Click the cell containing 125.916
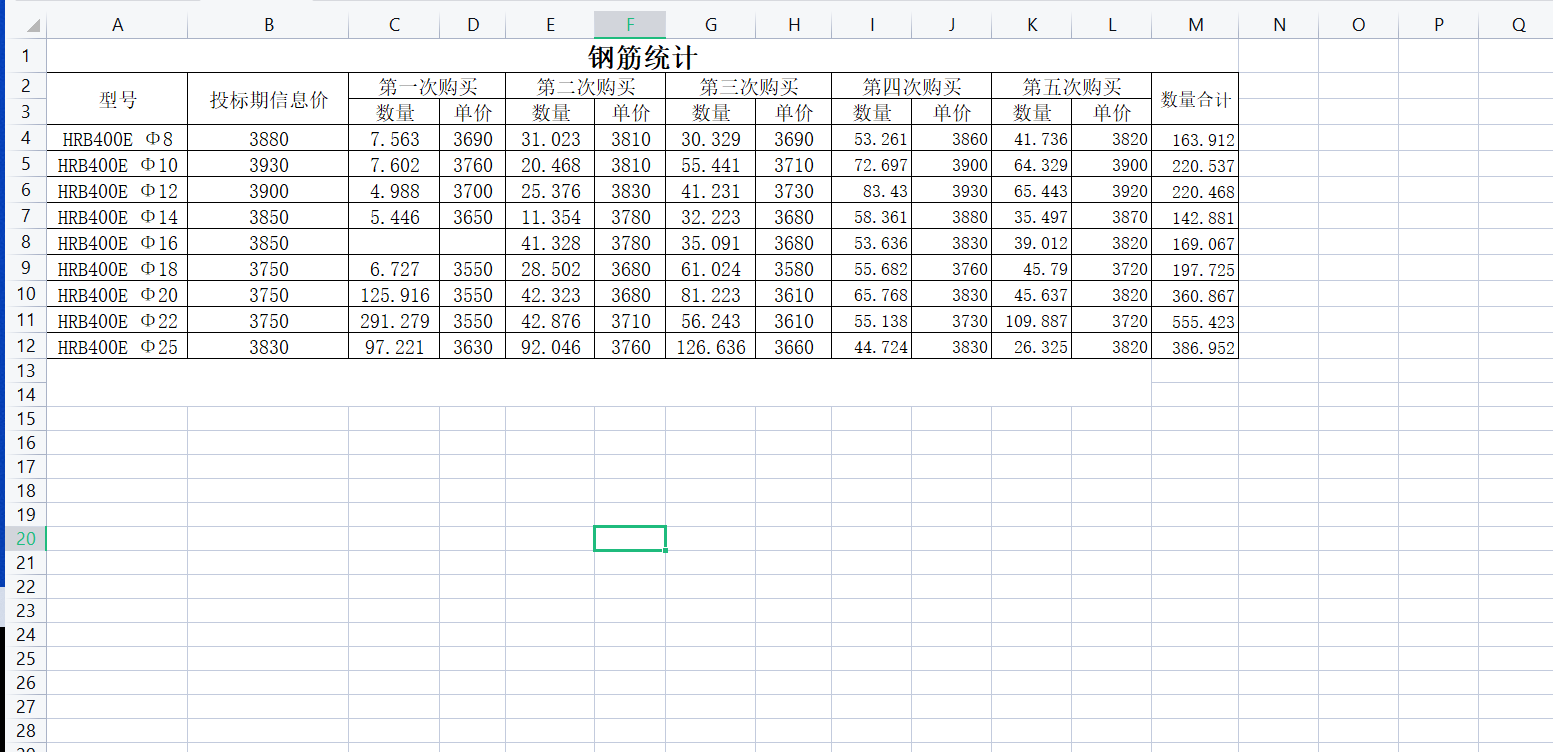Screen dimensions: 1553x752 394,294
